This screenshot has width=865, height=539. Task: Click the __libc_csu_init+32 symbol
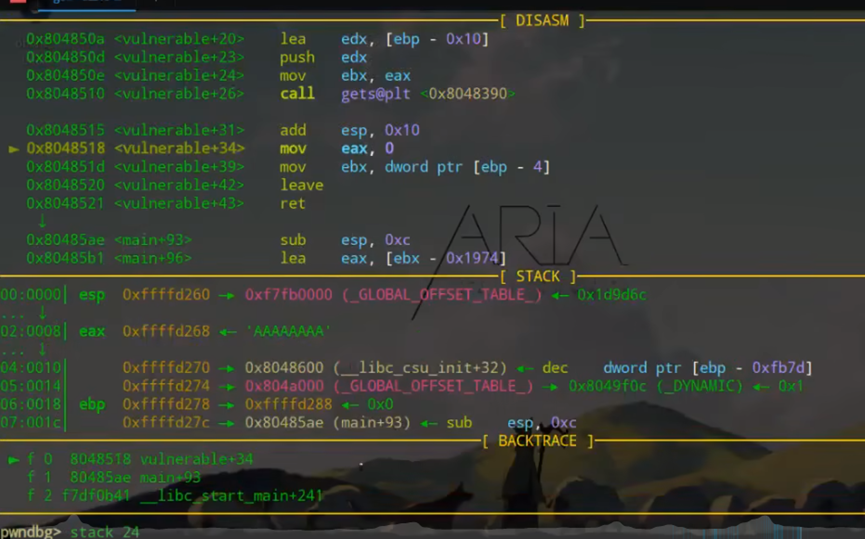(x=426, y=368)
